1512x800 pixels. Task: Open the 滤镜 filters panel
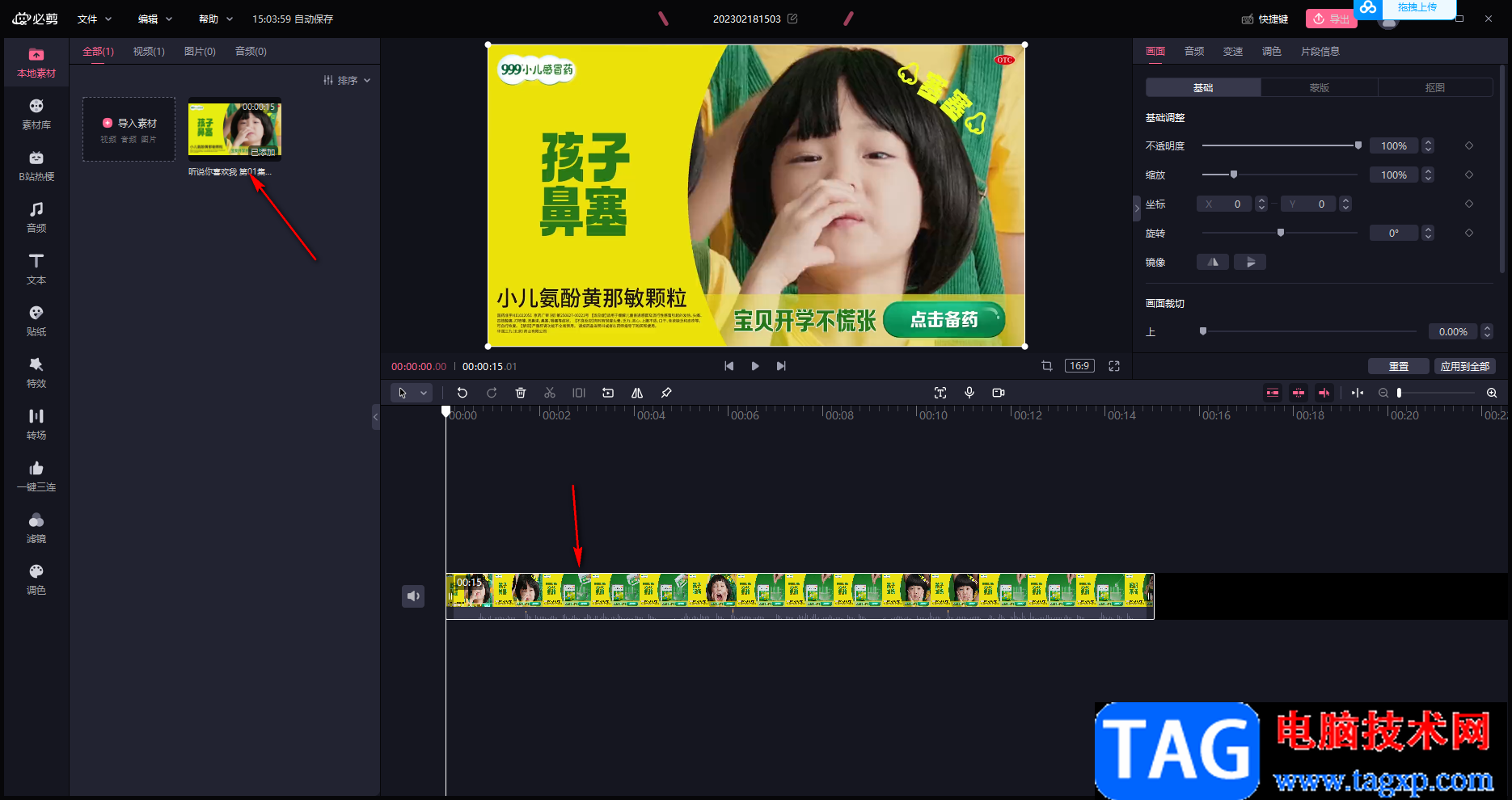point(36,528)
